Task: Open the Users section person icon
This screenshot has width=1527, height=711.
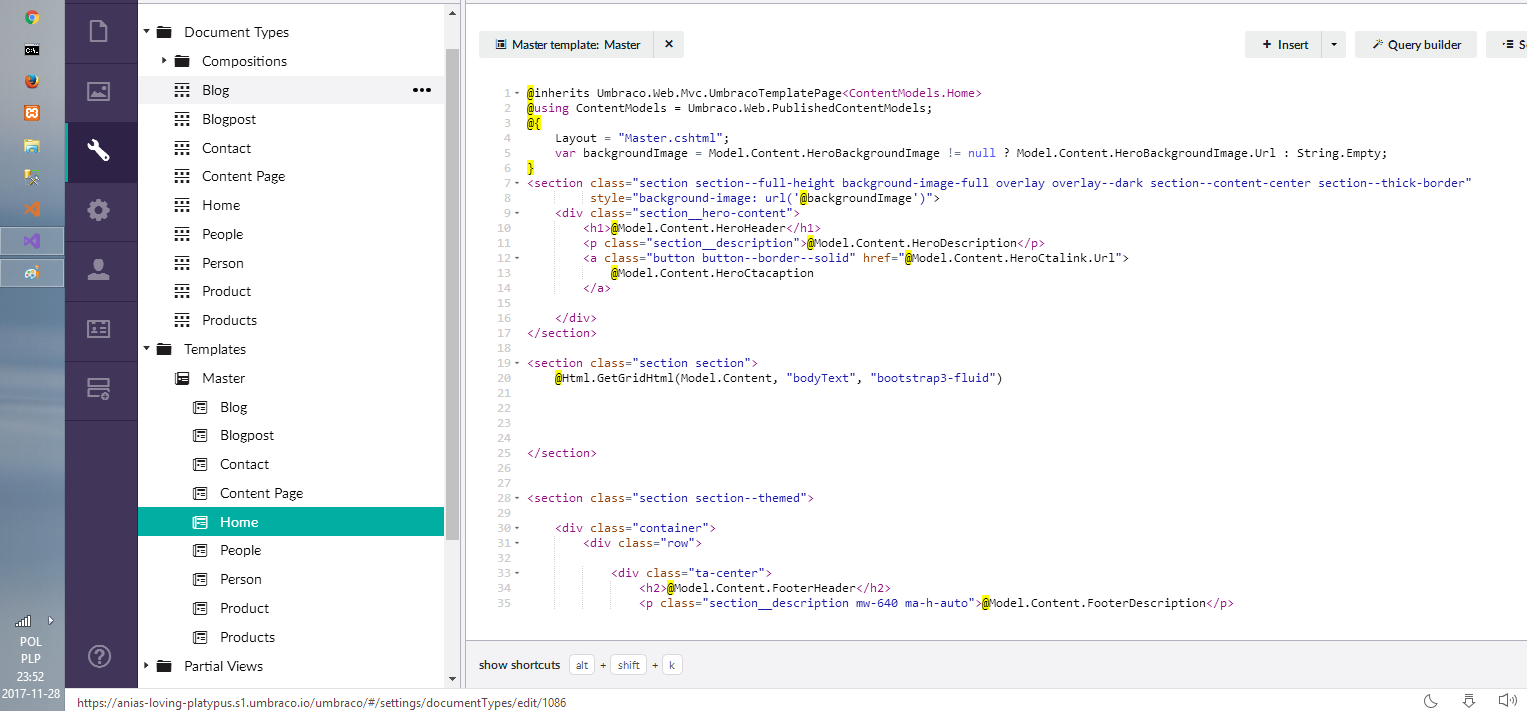Action: 99,270
